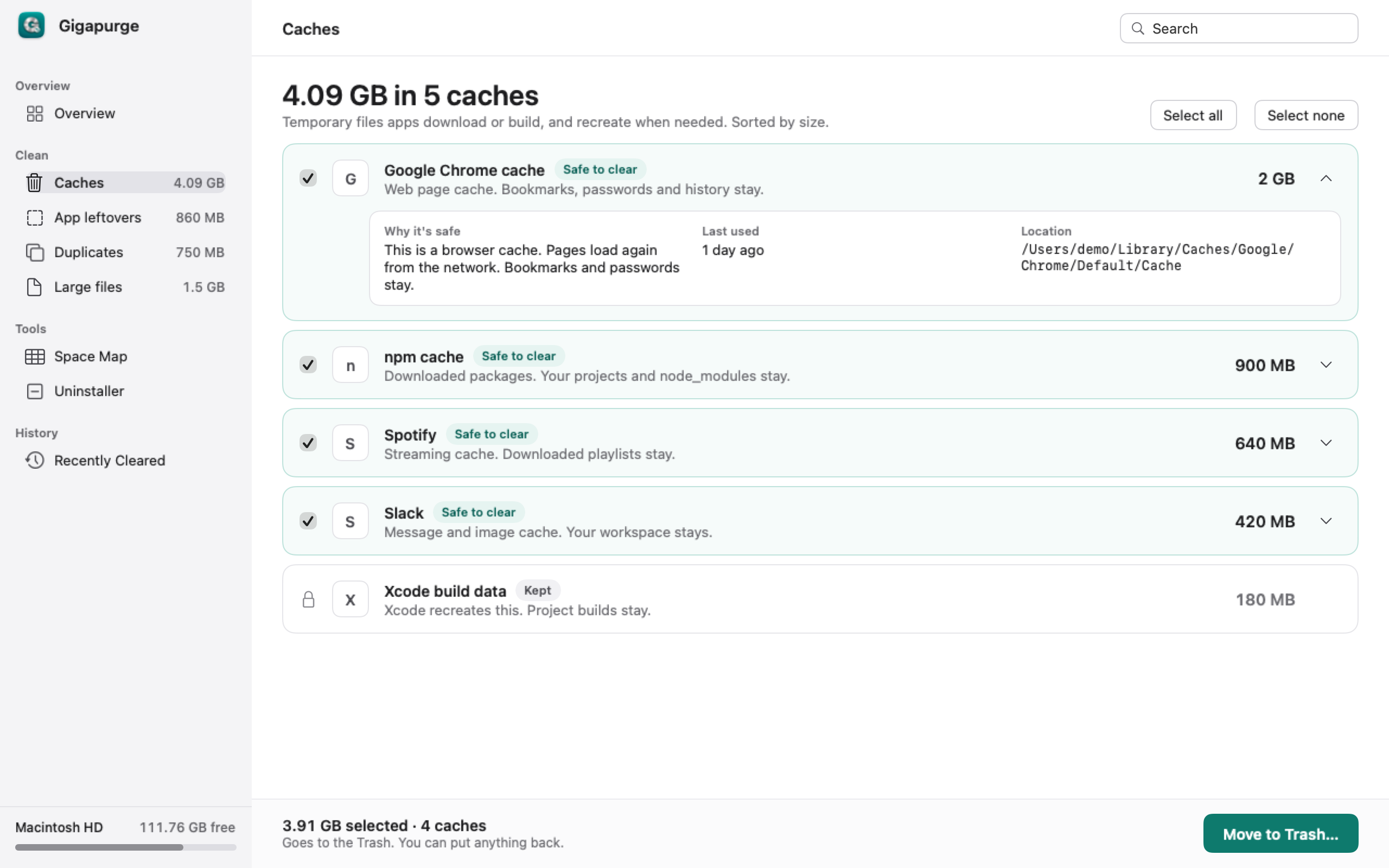This screenshot has height=868, width=1389.
Task: Click the Recently Cleared clock icon
Action: 34,461
